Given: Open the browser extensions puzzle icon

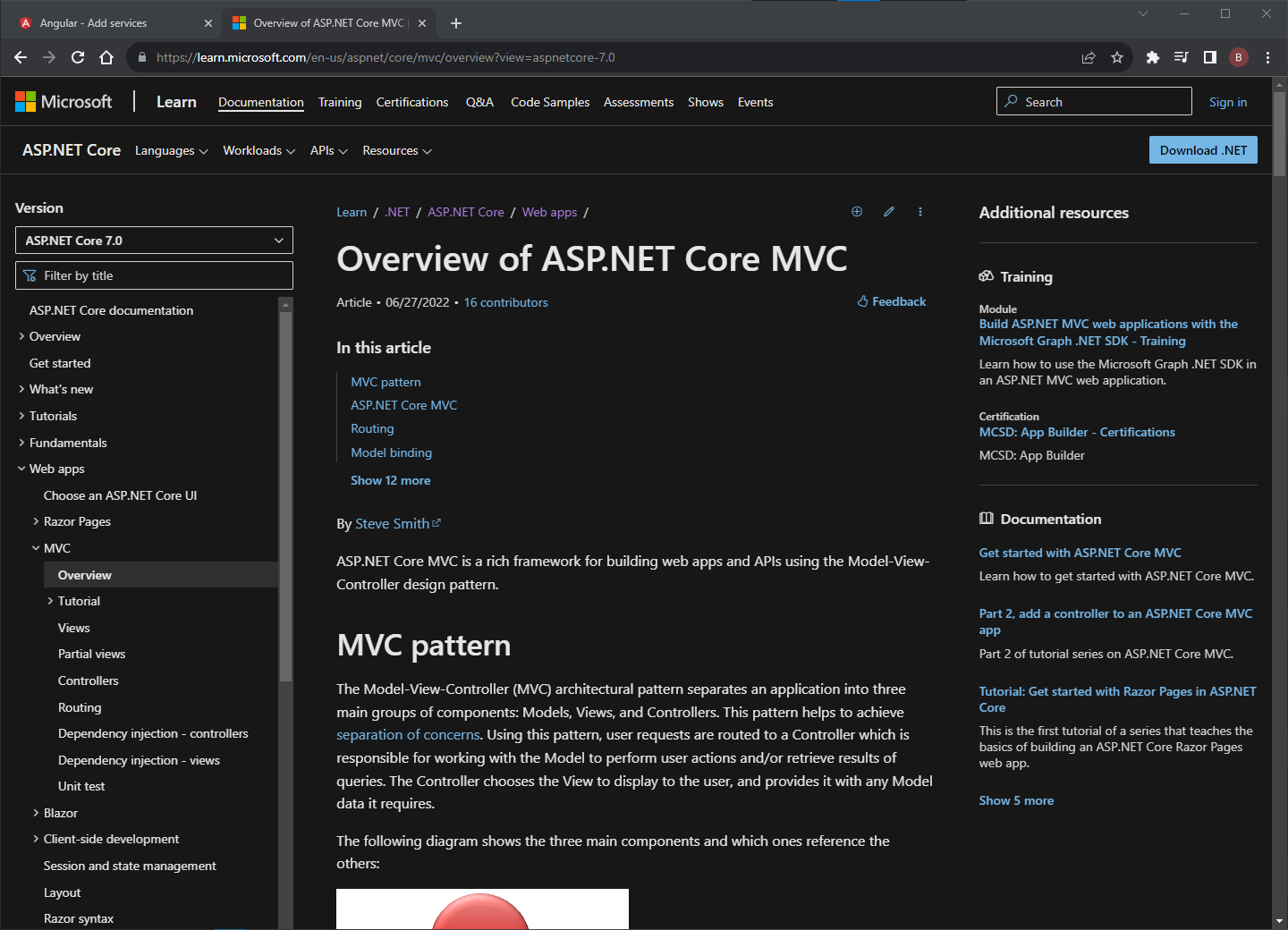Looking at the screenshot, I should pyautogui.click(x=1152, y=56).
